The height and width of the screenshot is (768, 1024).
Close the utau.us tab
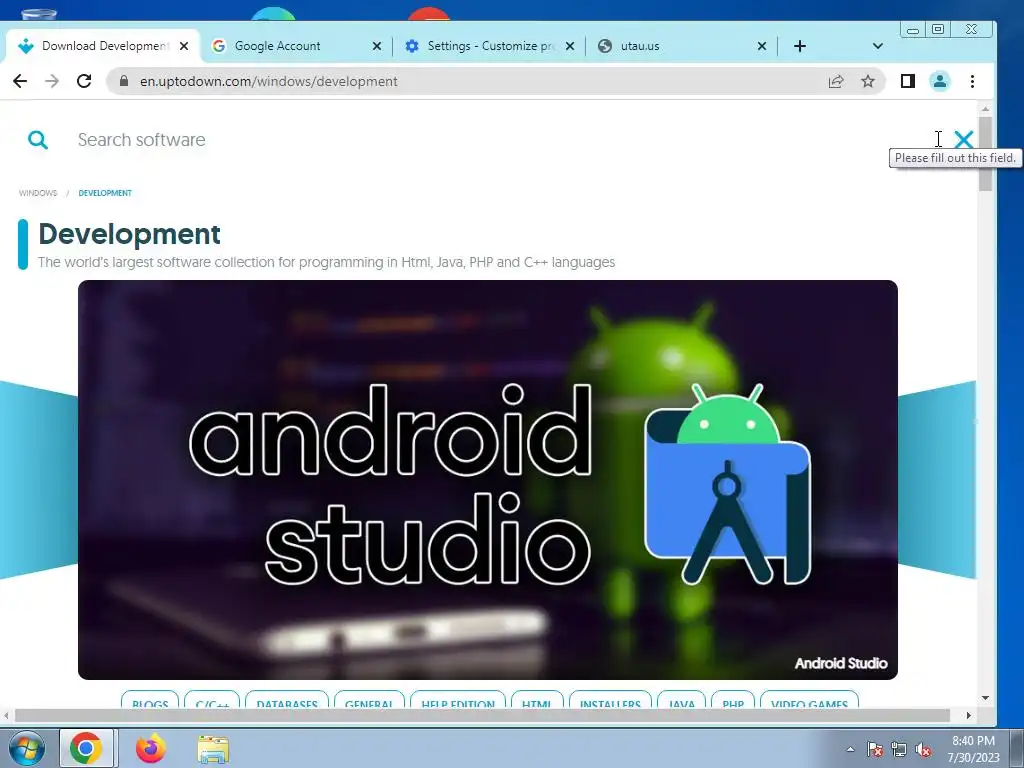[x=761, y=46]
